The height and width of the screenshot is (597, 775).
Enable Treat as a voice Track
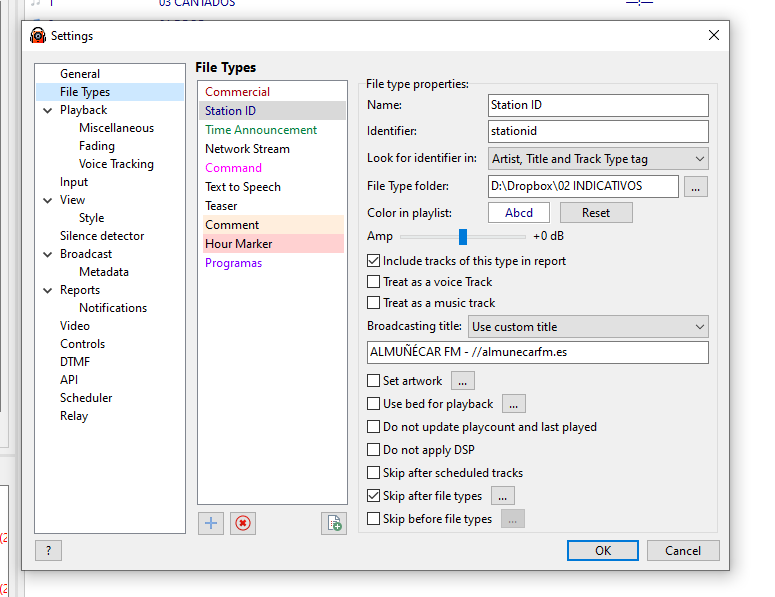click(374, 282)
